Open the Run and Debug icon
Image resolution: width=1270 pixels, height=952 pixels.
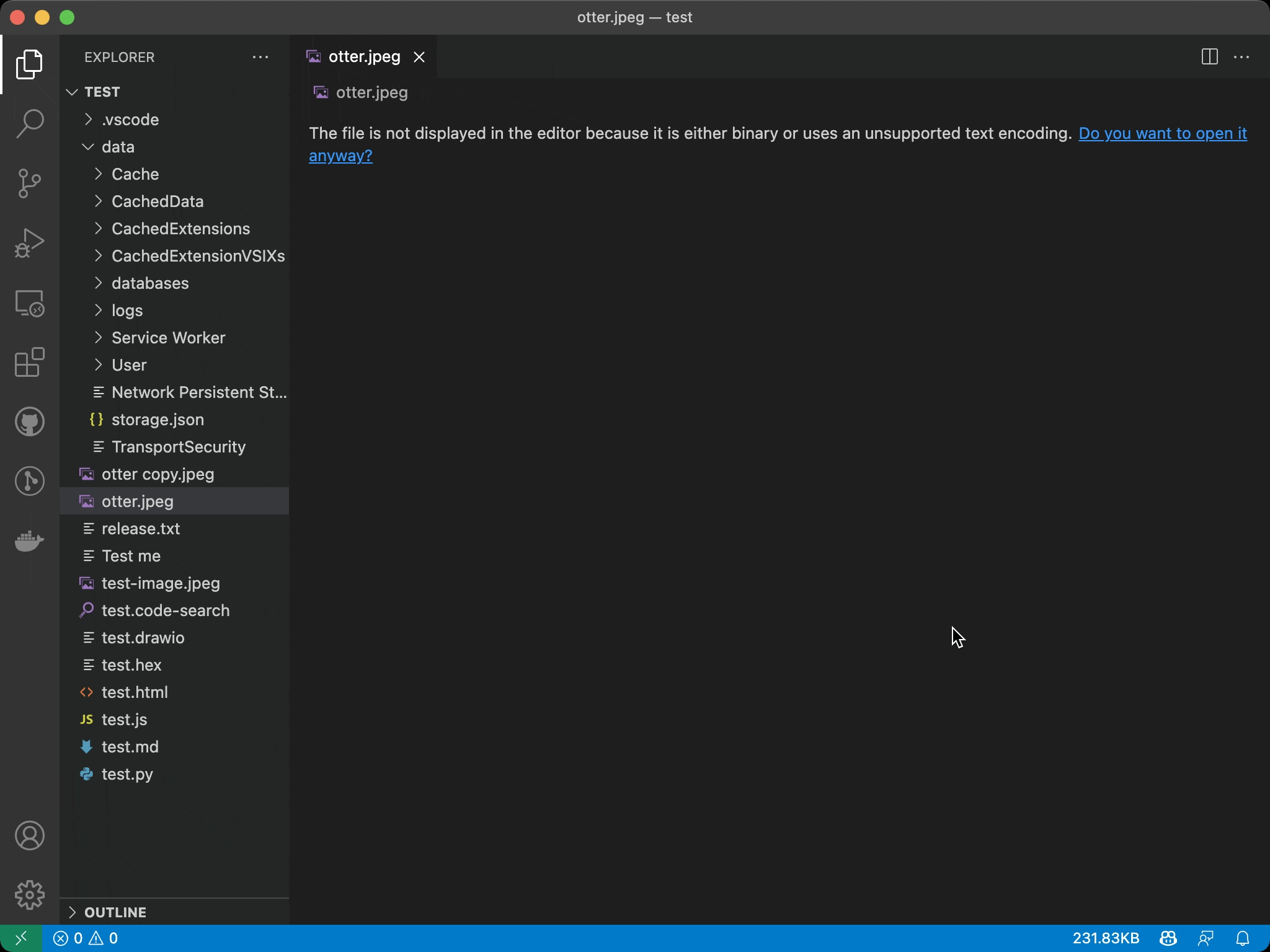point(29,242)
